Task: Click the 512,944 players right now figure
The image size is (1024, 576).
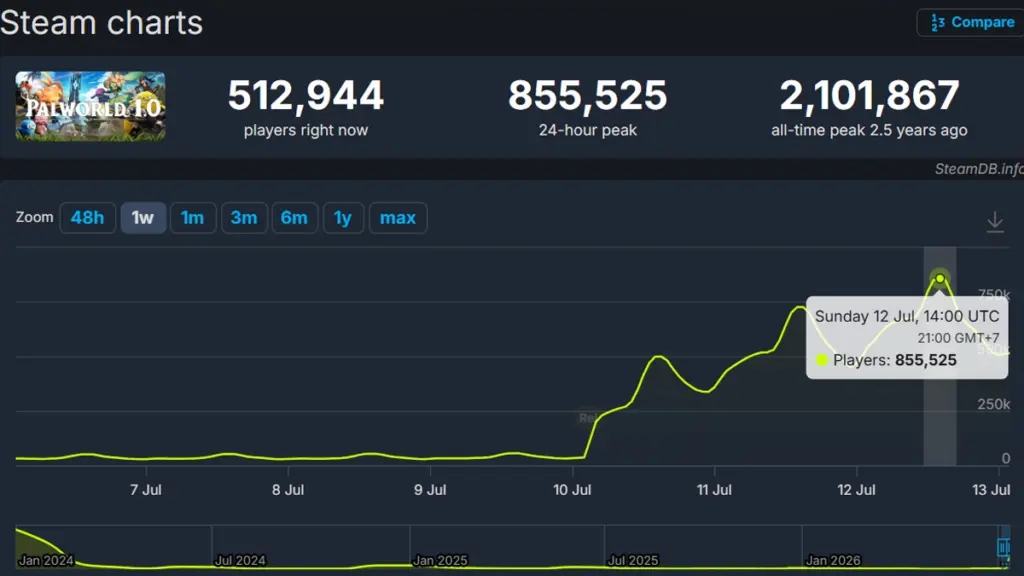Action: point(306,95)
